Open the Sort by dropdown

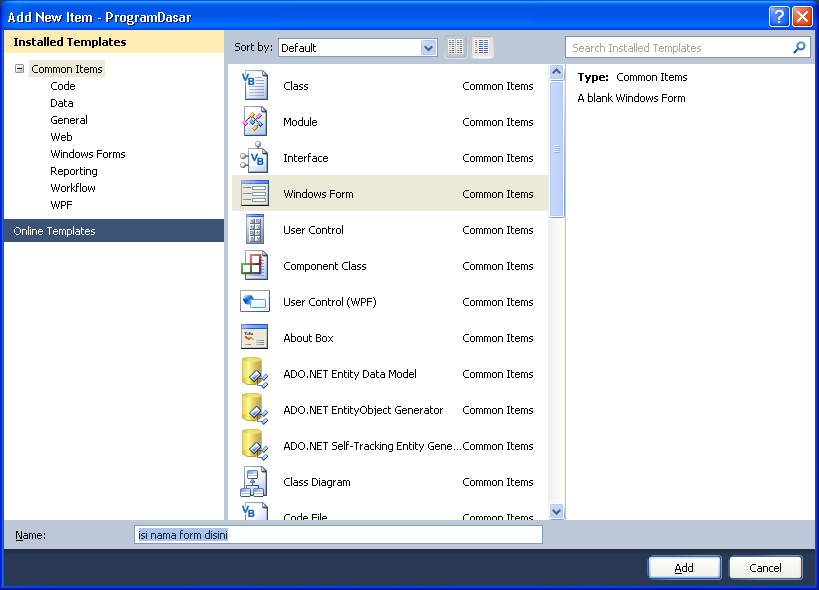428,48
